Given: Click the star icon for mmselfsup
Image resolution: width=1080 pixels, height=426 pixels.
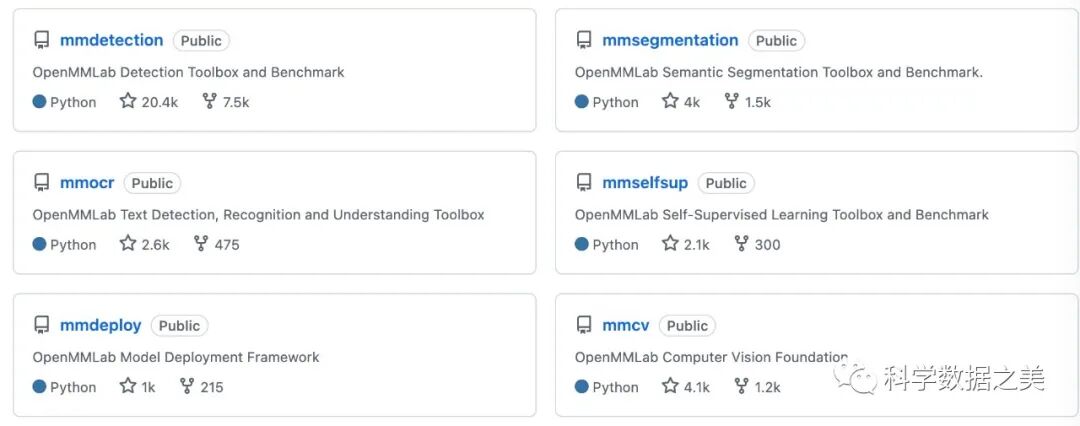Looking at the screenshot, I should 670,244.
